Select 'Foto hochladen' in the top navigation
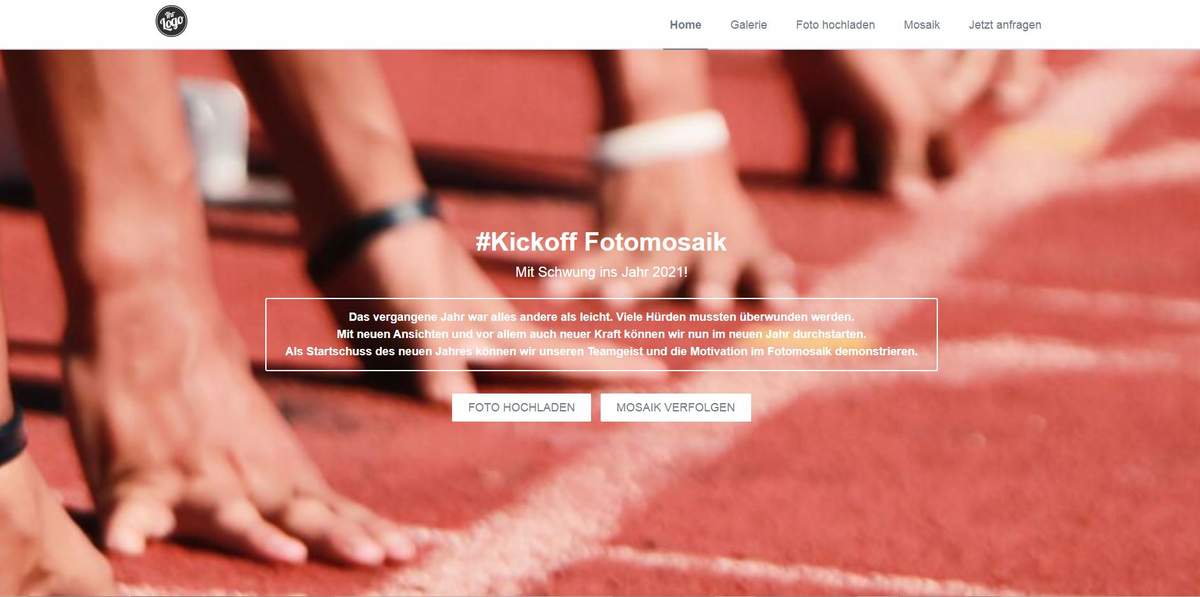 pos(835,25)
